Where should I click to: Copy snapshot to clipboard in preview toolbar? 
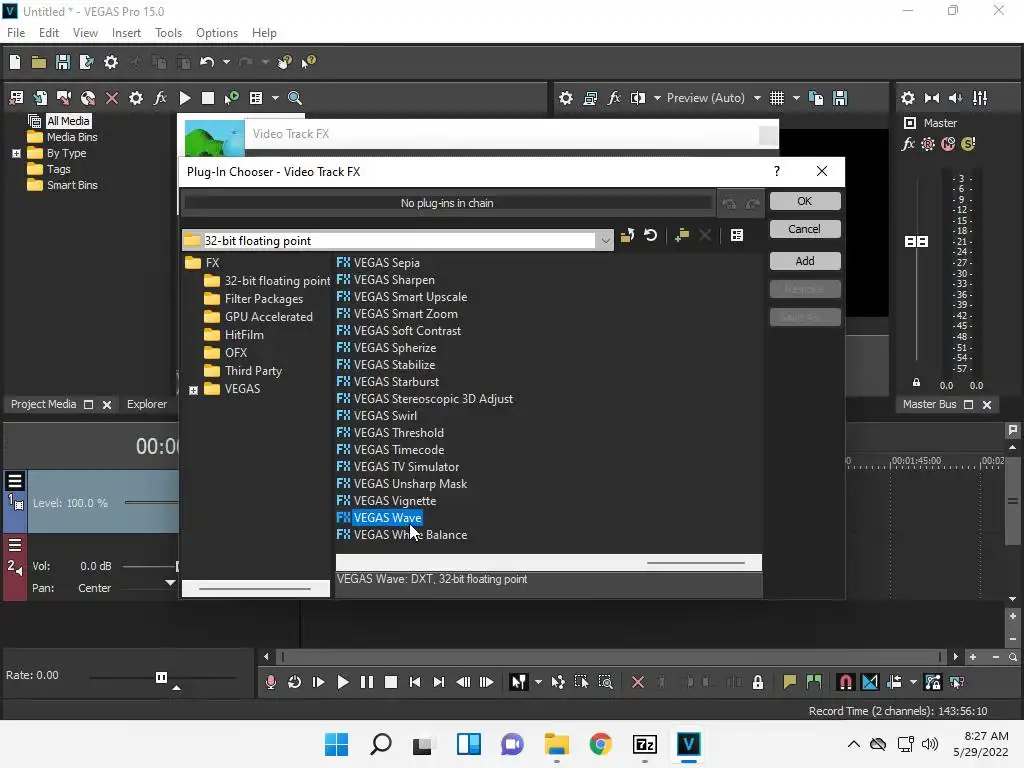816,98
